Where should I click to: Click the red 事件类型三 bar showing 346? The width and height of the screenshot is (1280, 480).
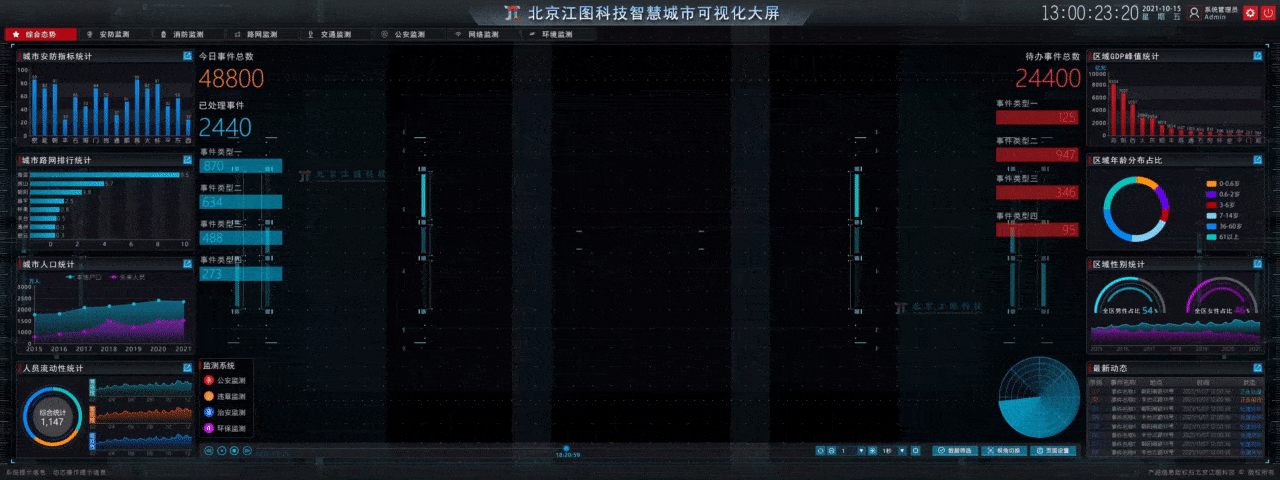1037,192
